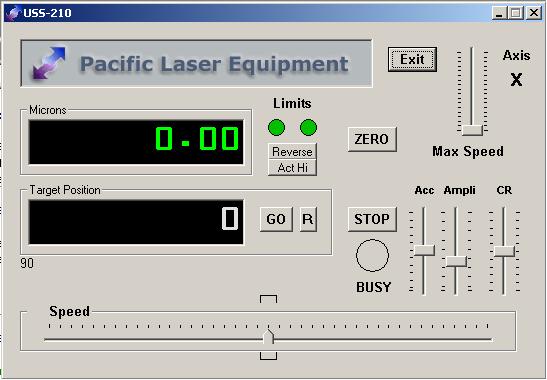
Task: Click the Max Speed label
Action: point(468,151)
